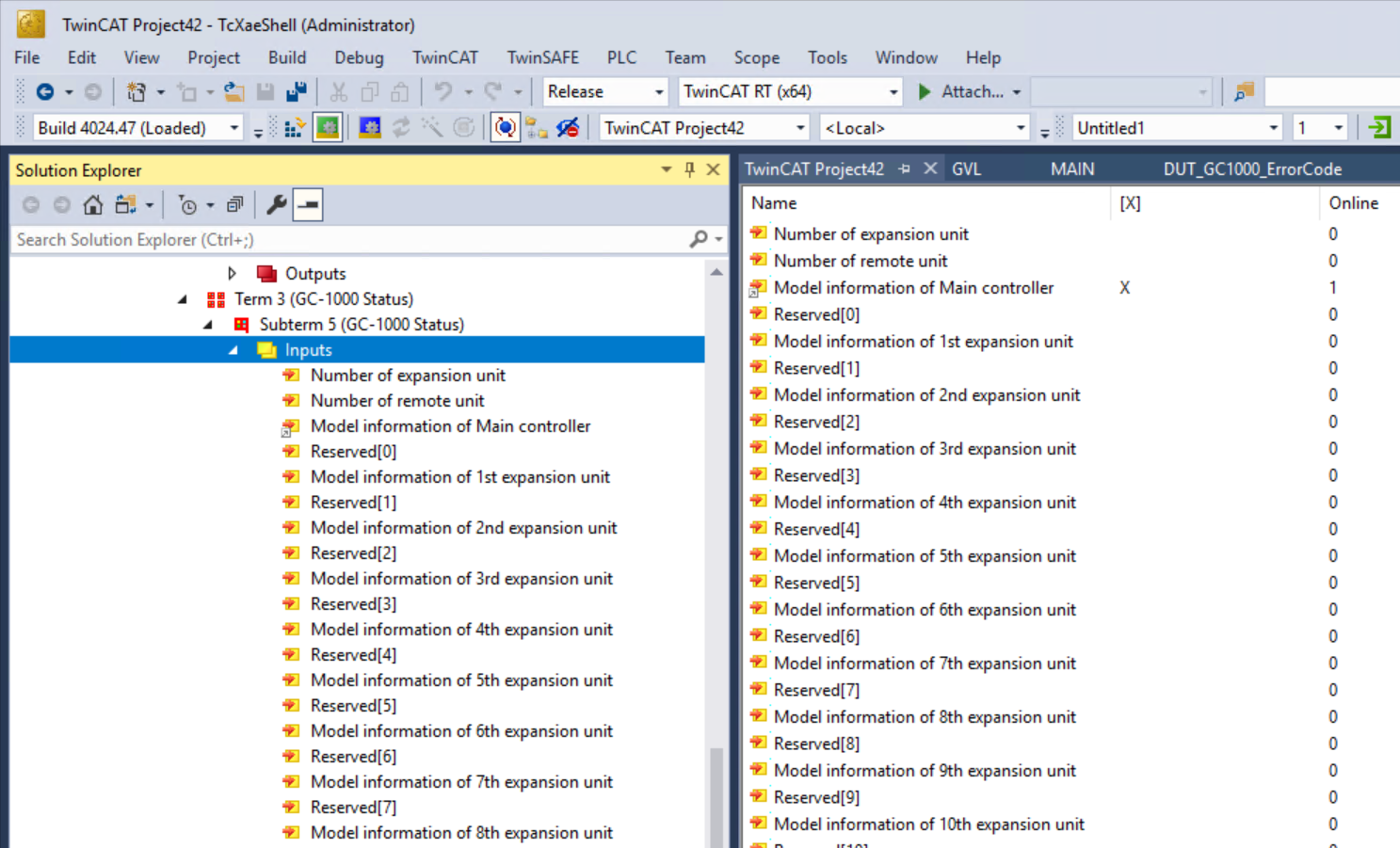Click the Undo arrow icon

(x=443, y=91)
